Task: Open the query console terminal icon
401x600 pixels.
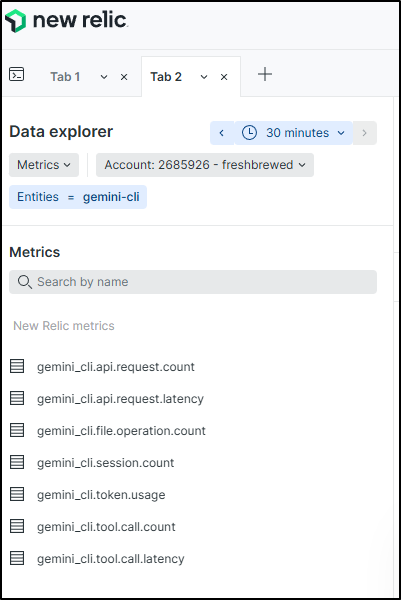Action: 16,74
